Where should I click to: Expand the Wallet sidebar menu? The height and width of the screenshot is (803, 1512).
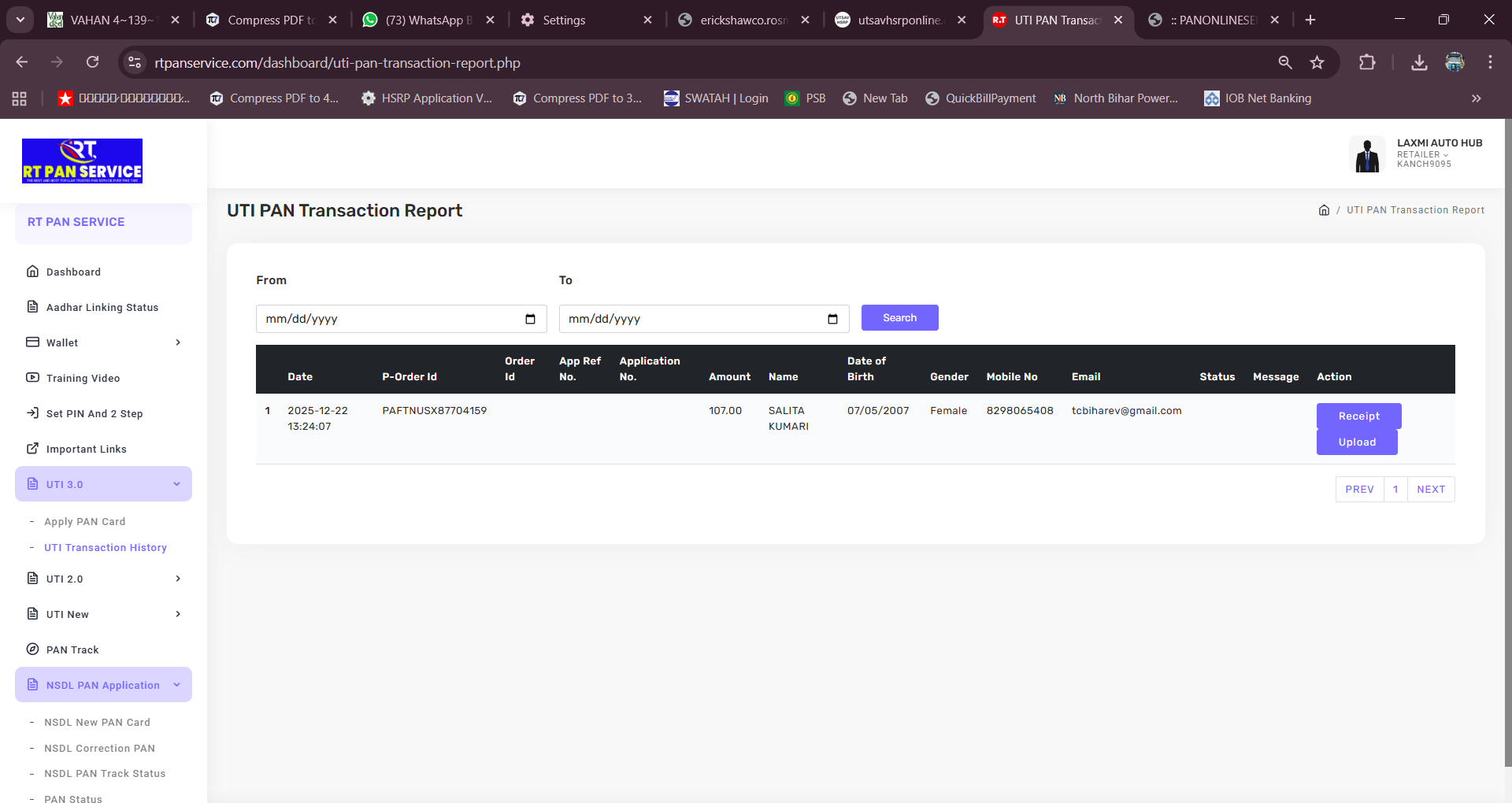[x=103, y=342]
